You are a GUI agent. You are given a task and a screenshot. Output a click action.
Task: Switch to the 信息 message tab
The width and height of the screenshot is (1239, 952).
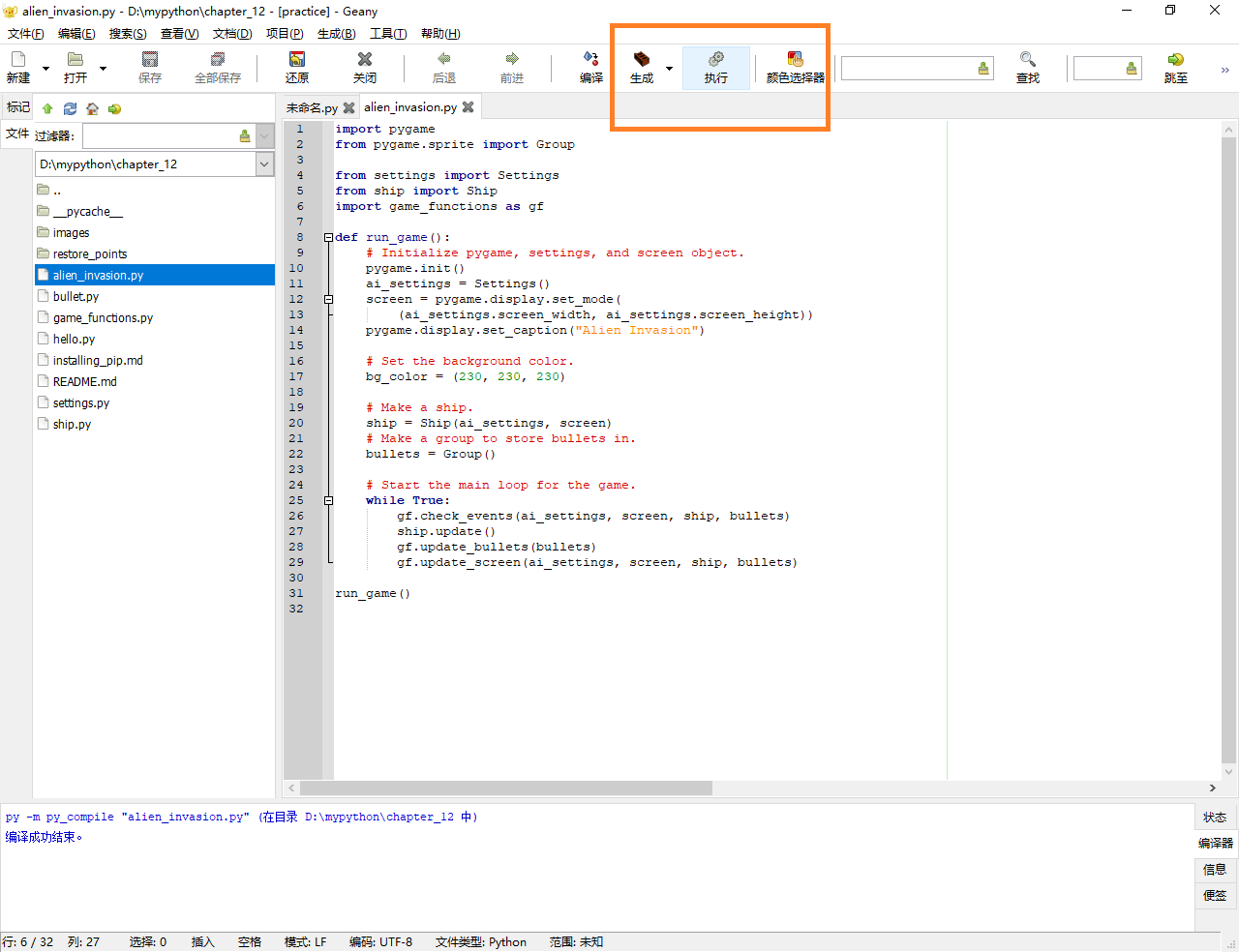pos(1215,869)
